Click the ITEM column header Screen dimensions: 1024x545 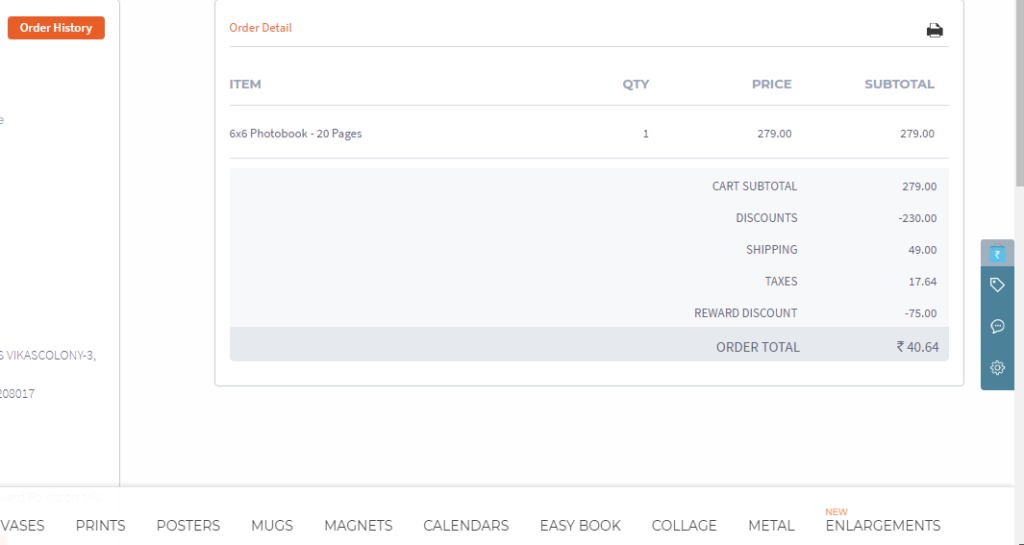[x=246, y=84]
